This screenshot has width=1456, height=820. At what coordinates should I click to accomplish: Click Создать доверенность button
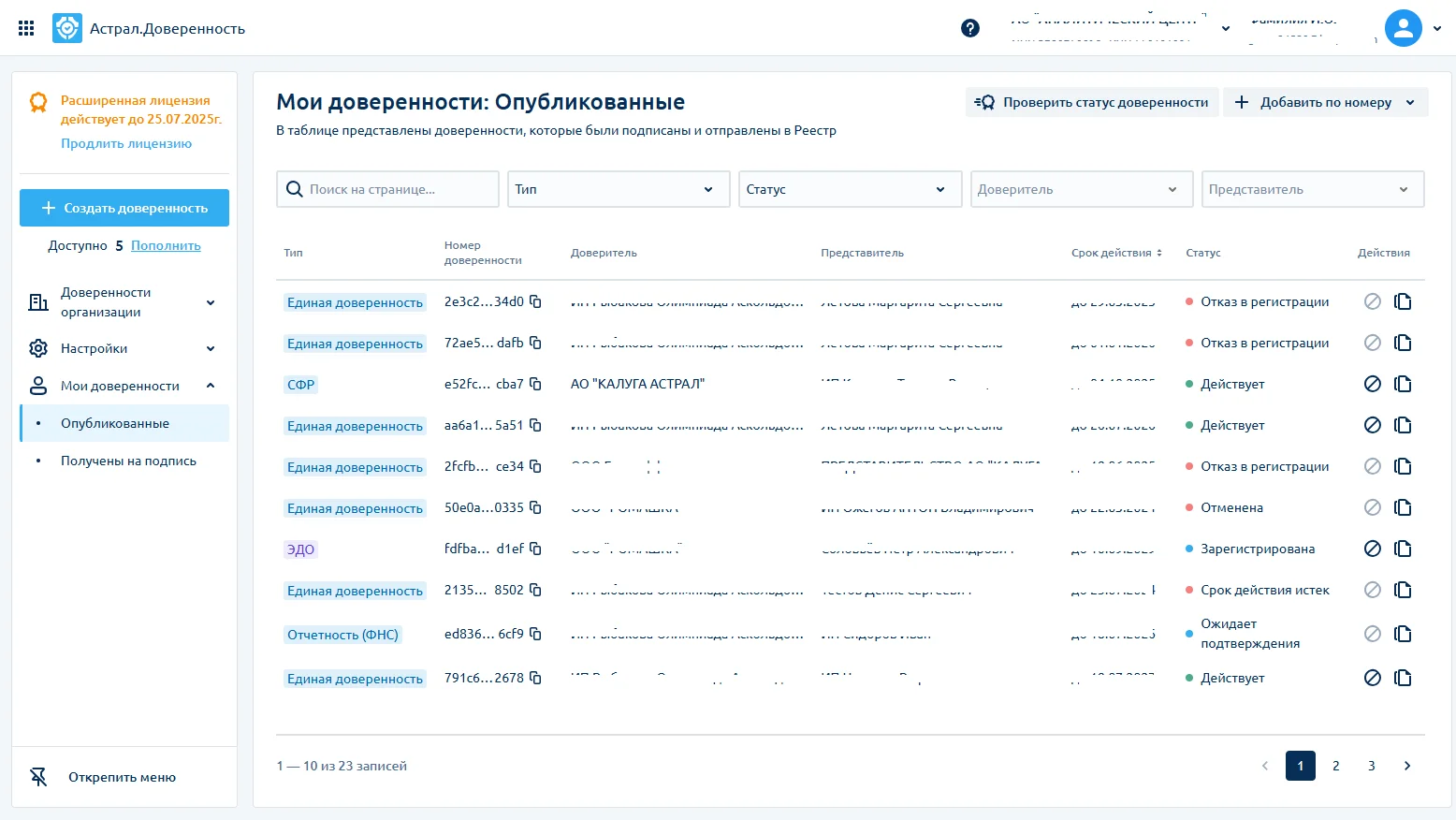[124, 208]
